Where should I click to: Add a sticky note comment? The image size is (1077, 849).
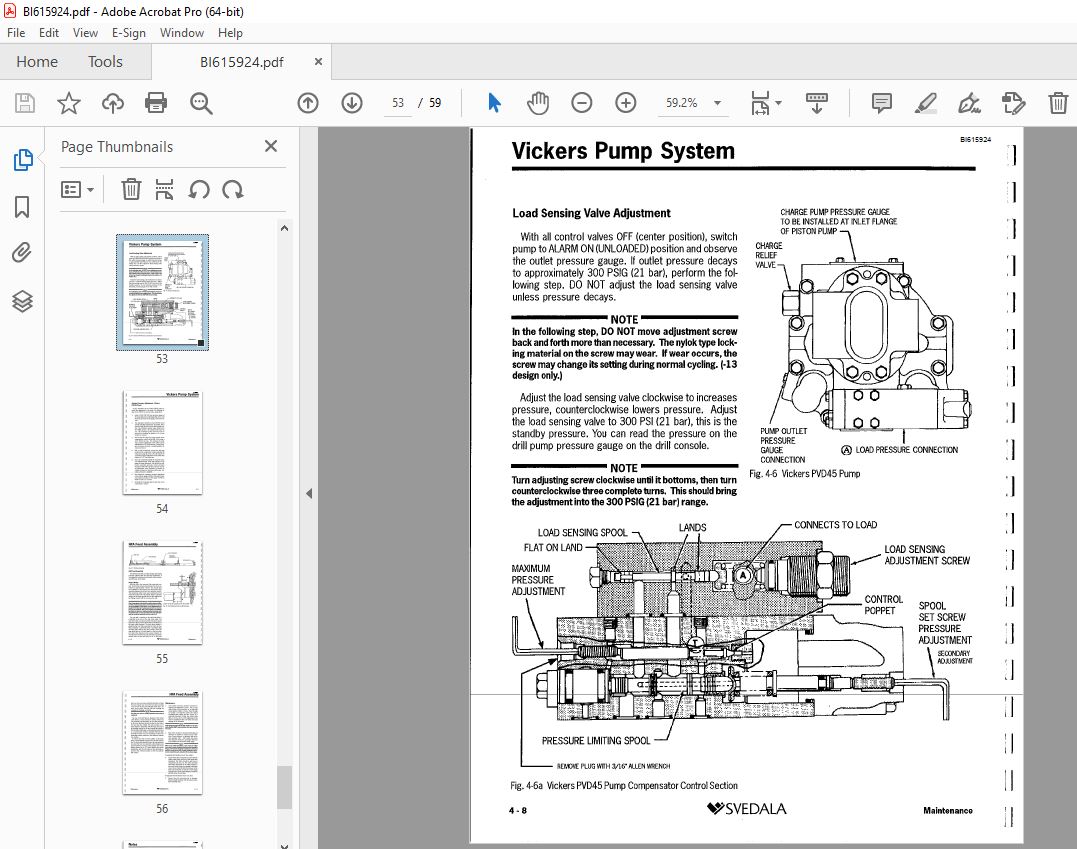(881, 103)
